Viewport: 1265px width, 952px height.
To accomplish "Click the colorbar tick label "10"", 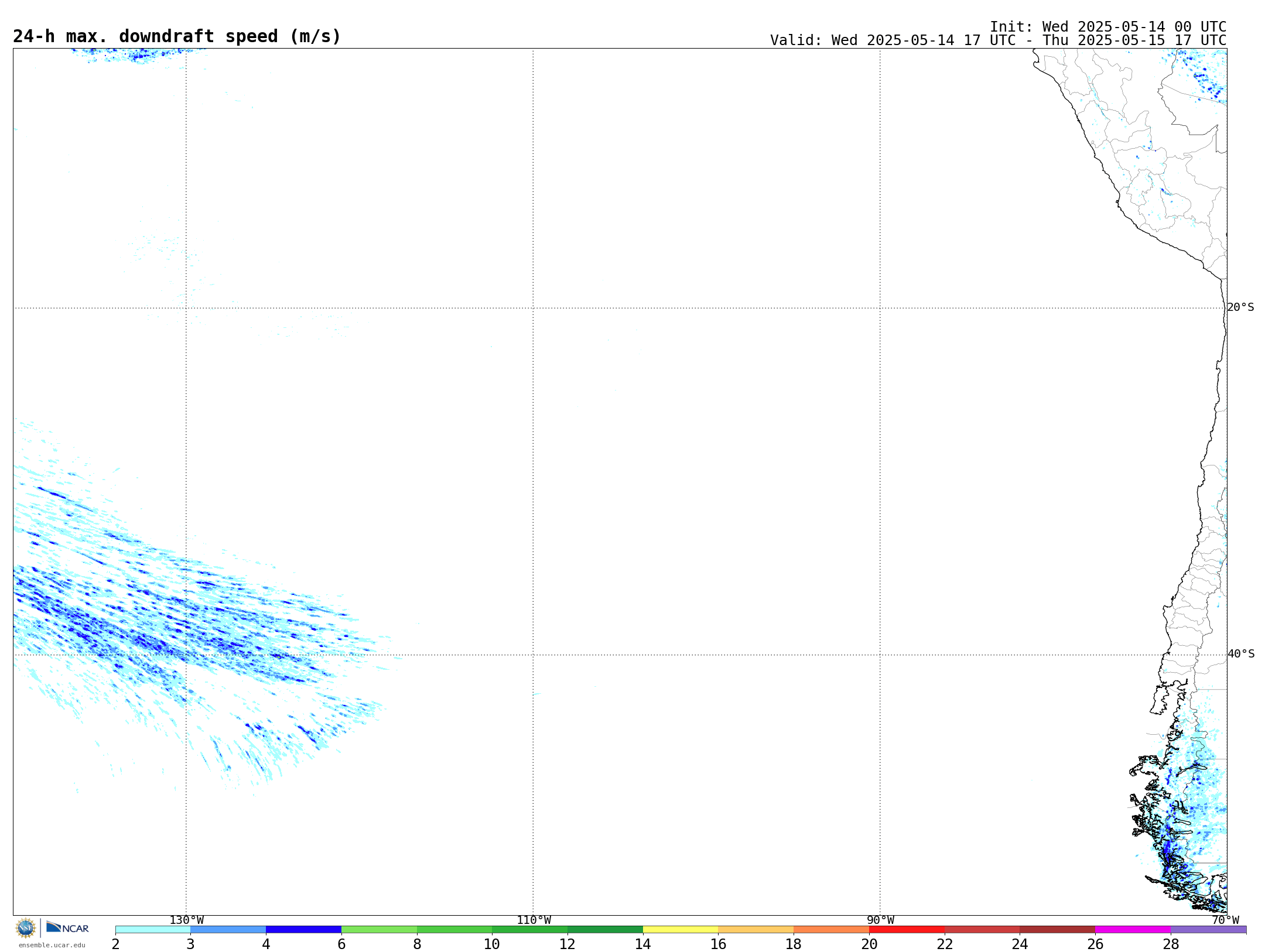I will (x=492, y=944).
